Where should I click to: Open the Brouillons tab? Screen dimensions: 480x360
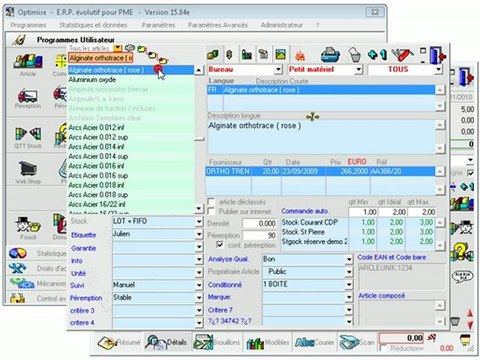pos(217,342)
